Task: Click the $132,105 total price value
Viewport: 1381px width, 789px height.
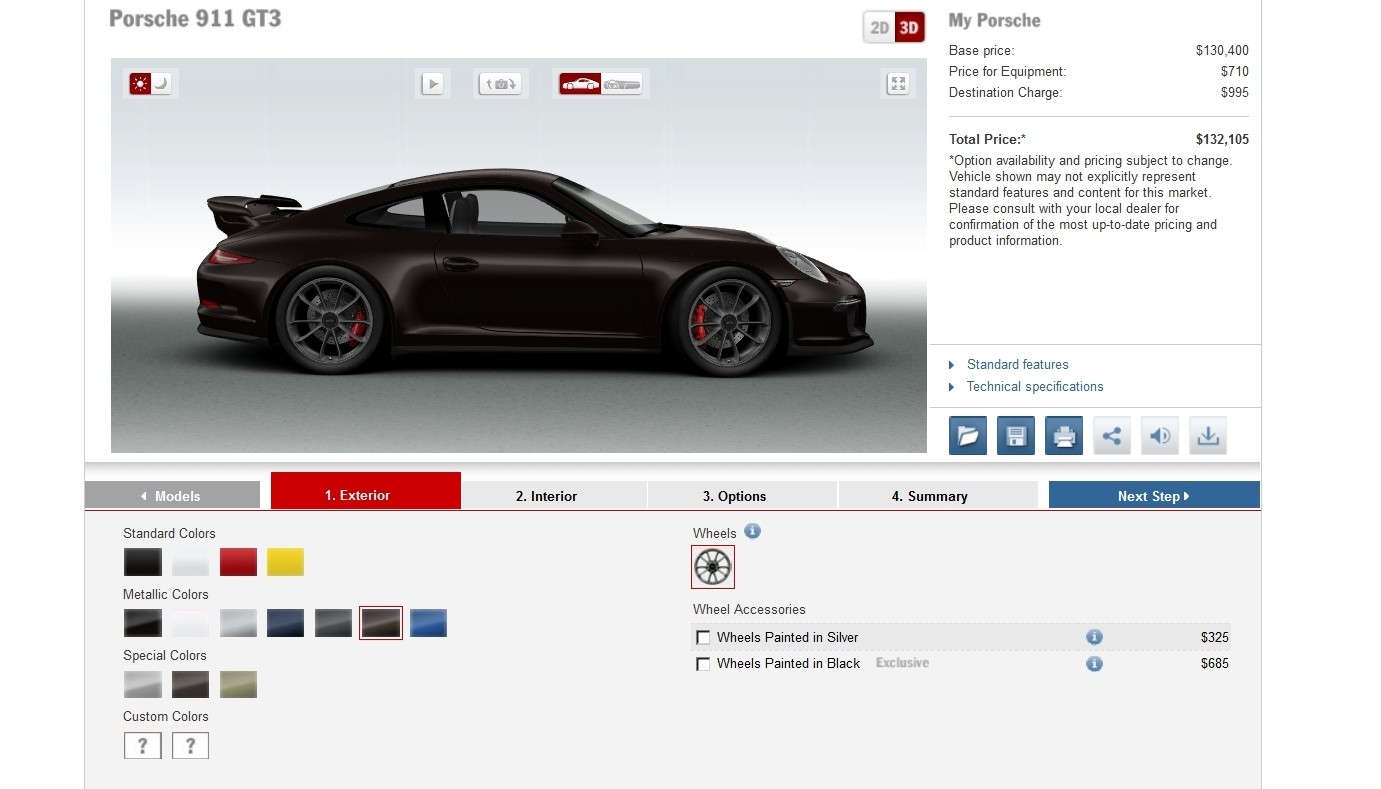Action: coord(1222,140)
